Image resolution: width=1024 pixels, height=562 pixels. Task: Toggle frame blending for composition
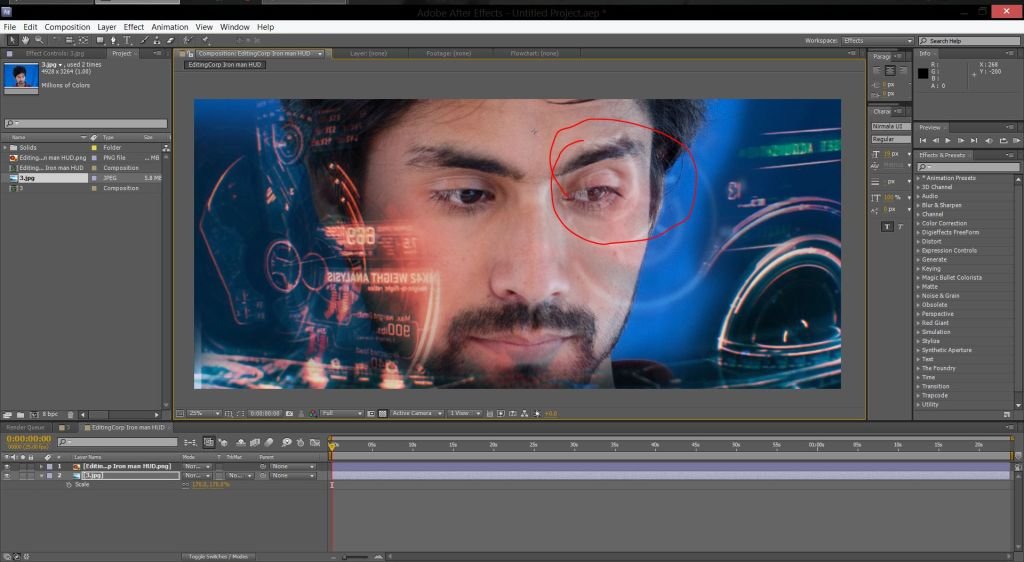255,443
